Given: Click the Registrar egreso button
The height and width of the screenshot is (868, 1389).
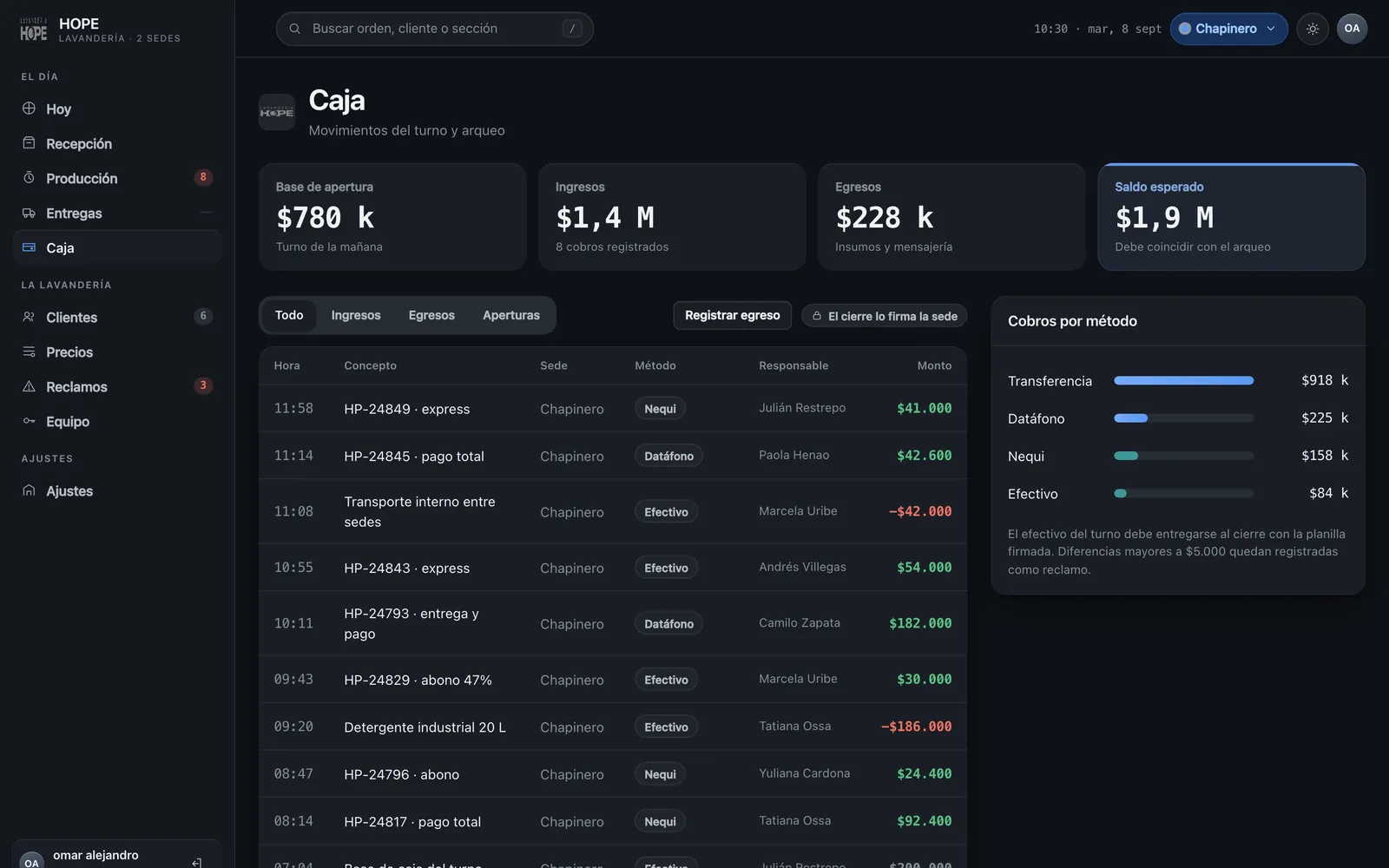Looking at the screenshot, I should pyautogui.click(x=733, y=315).
